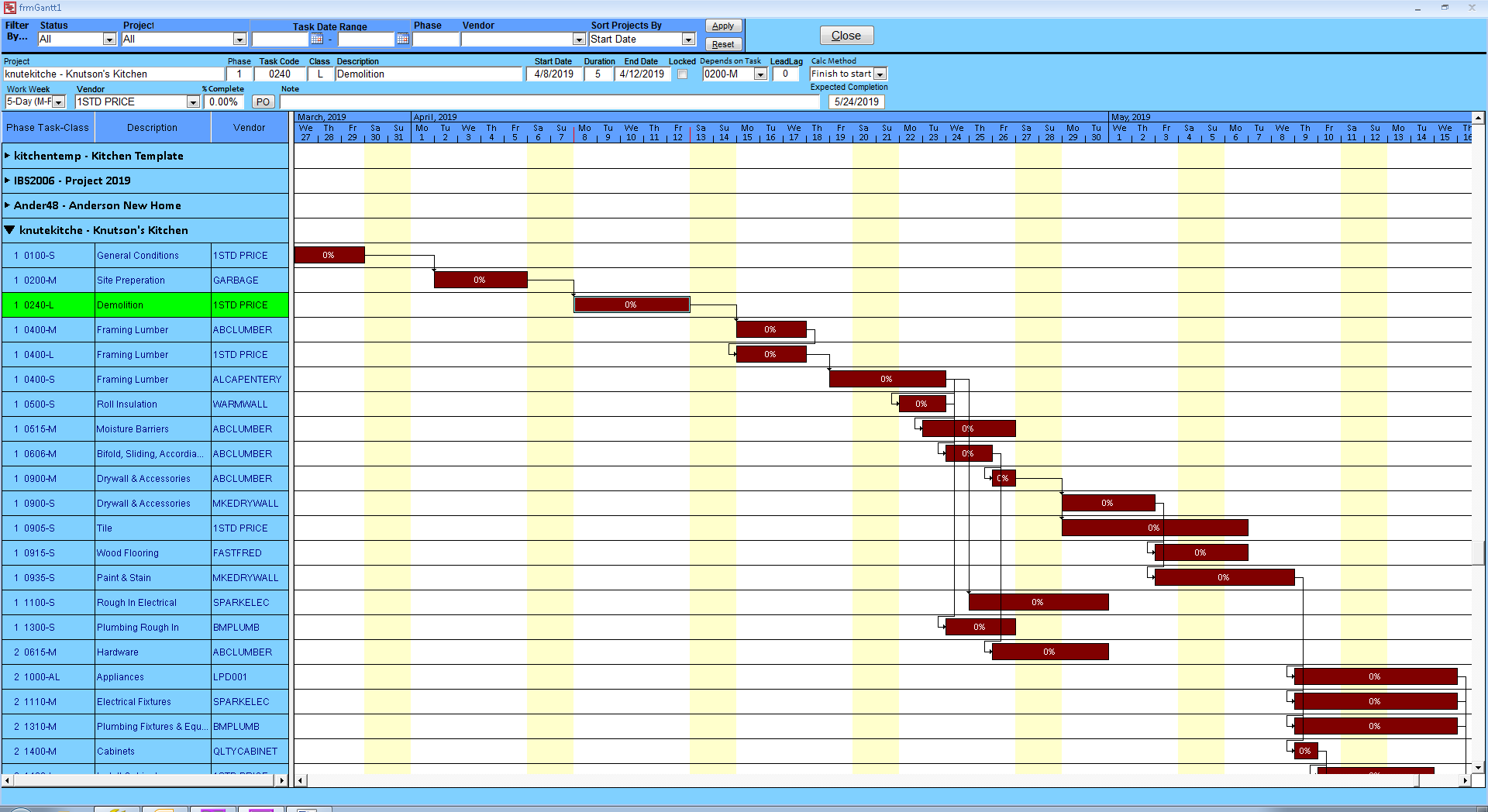Open the Vendor filter dropdown
Image resolution: width=1488 pixels, height=812 pixels.
pyautogui.click(x=578, y=39)
